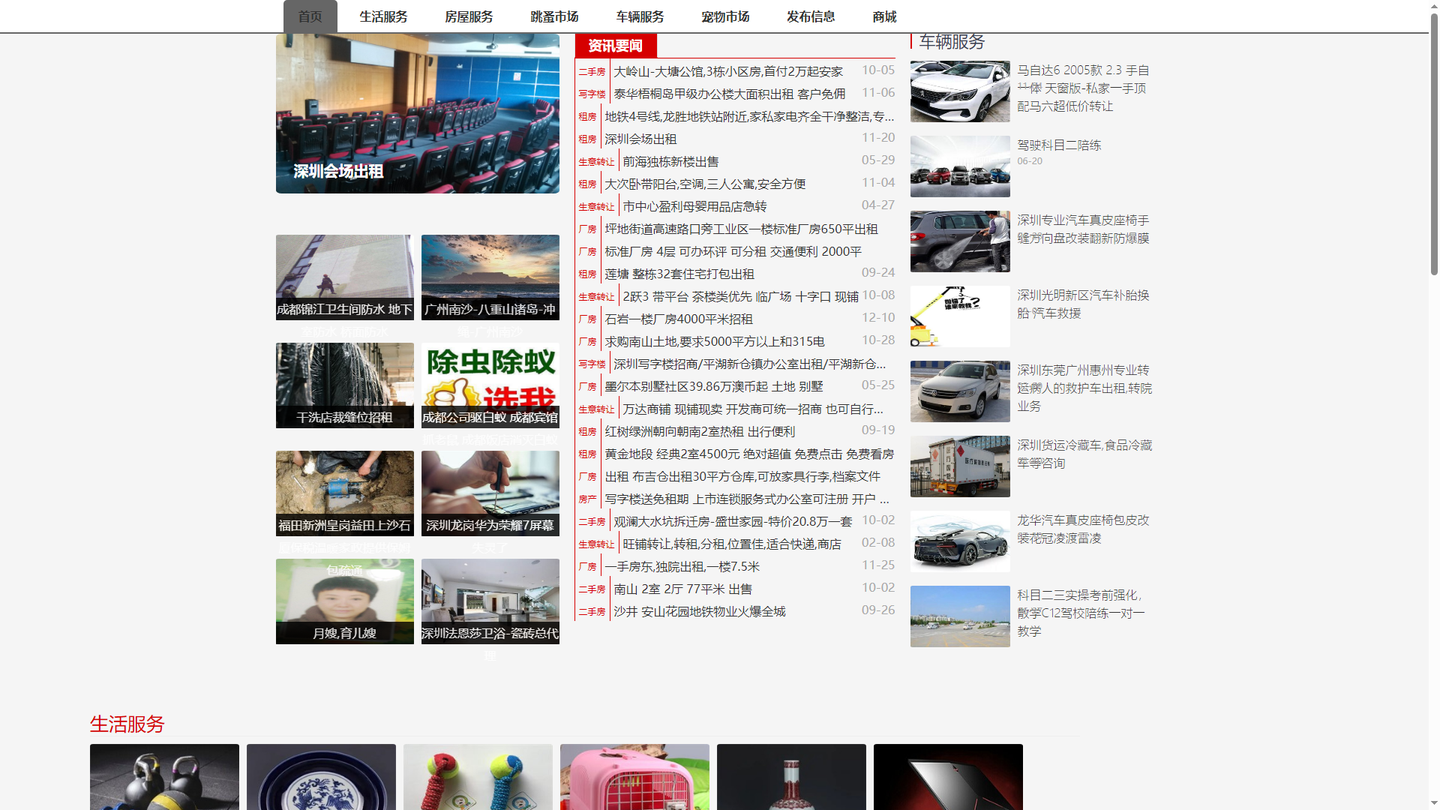Open the 生产转让 tag on 前海独栋新楼出售
The width and height of the screenshot is (1440, 810).
(x=597, y=162)
